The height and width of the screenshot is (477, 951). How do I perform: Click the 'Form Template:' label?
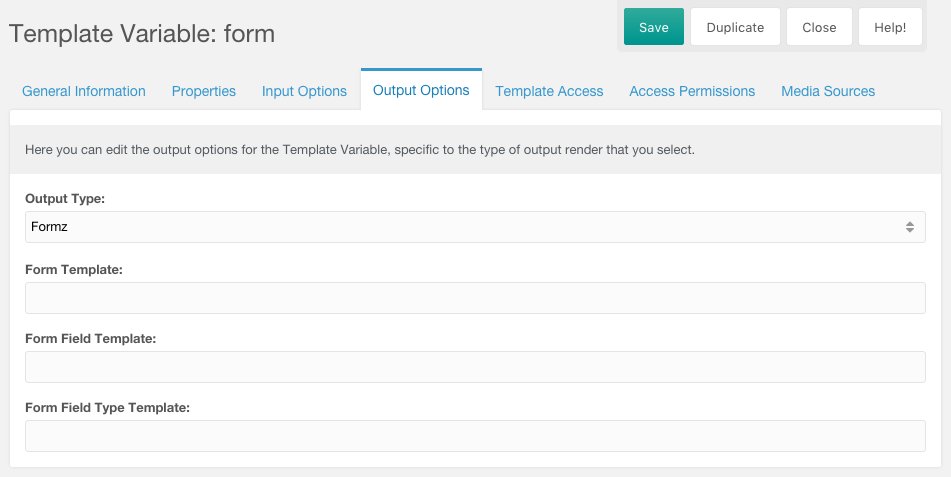74,269
